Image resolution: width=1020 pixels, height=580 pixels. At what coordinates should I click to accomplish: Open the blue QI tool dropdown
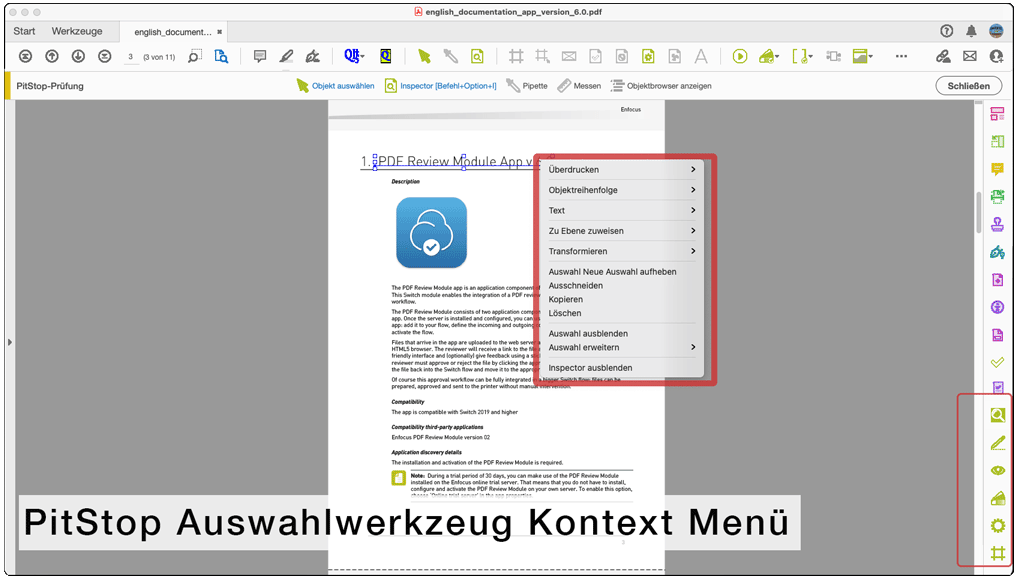pos(354,57)
